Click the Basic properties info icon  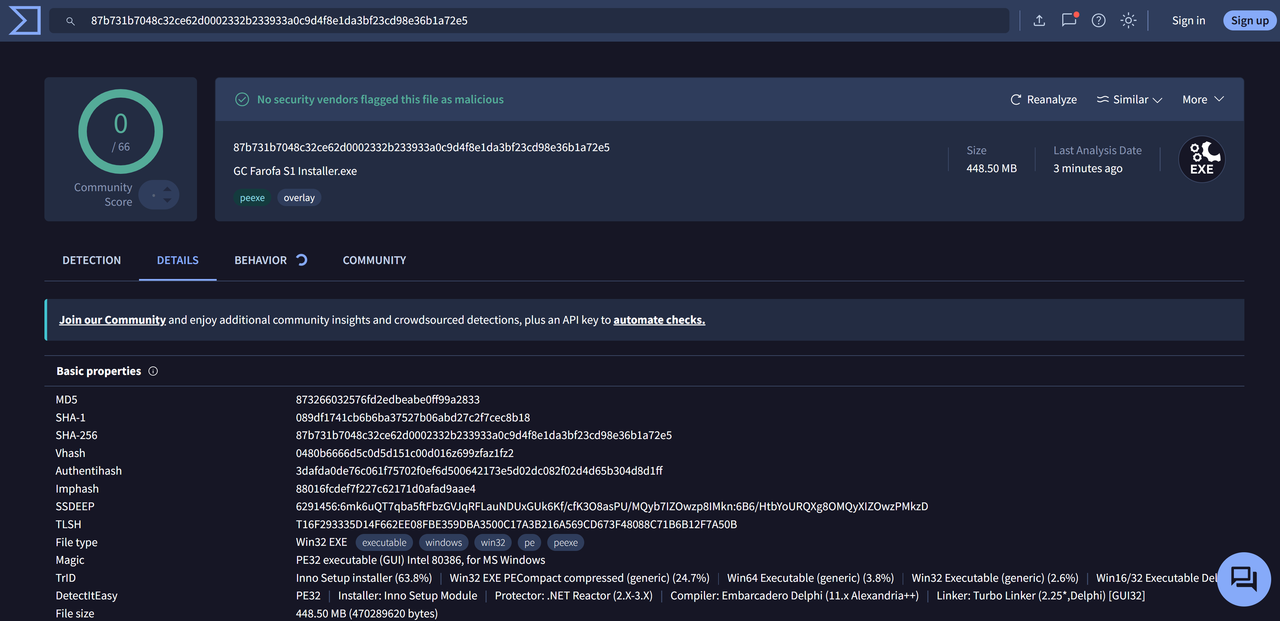153,371
